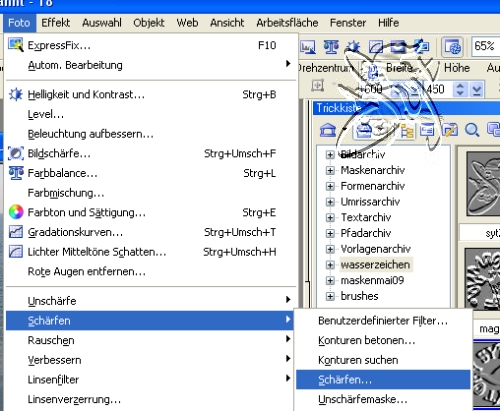Click the globe window toolbar button

tap(452, 47)
